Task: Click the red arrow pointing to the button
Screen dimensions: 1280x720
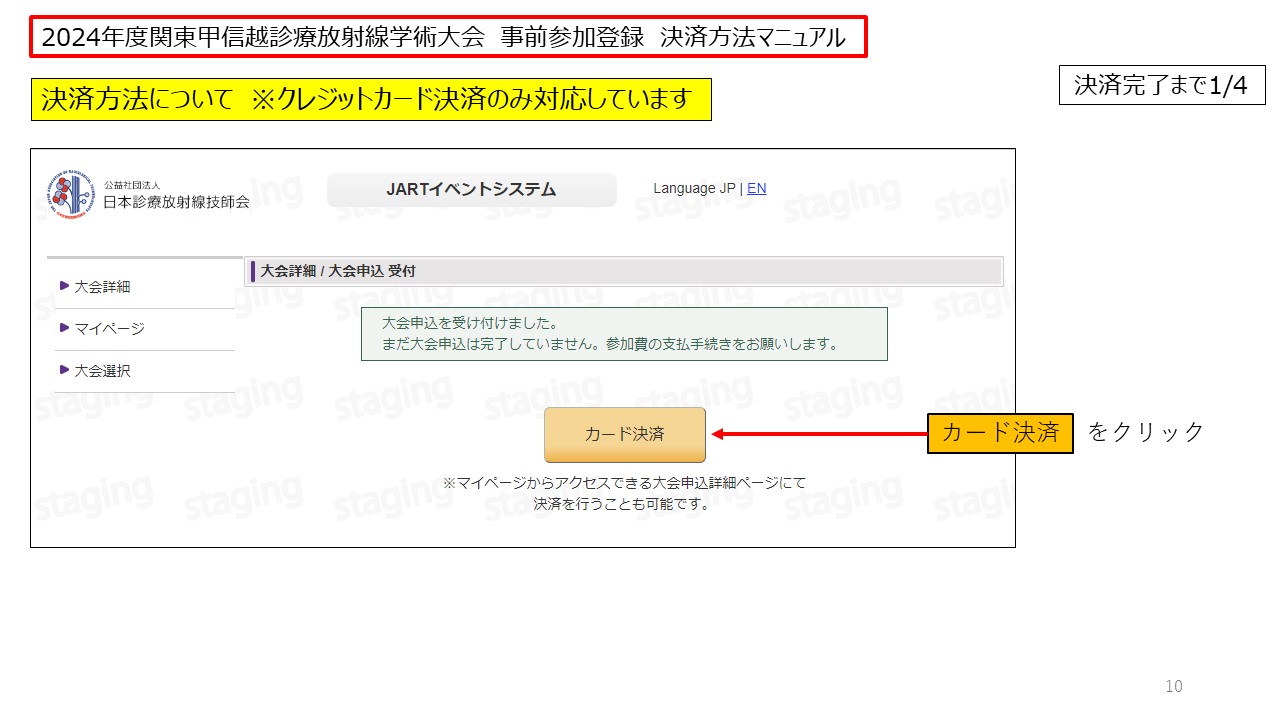Action: tap(818, 434)
